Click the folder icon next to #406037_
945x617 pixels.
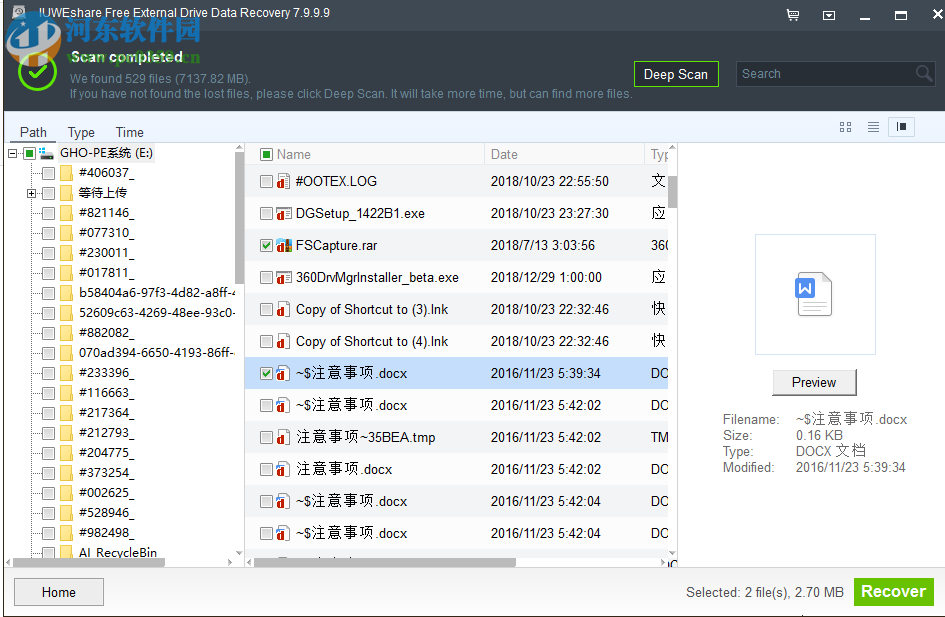(68, 172)
